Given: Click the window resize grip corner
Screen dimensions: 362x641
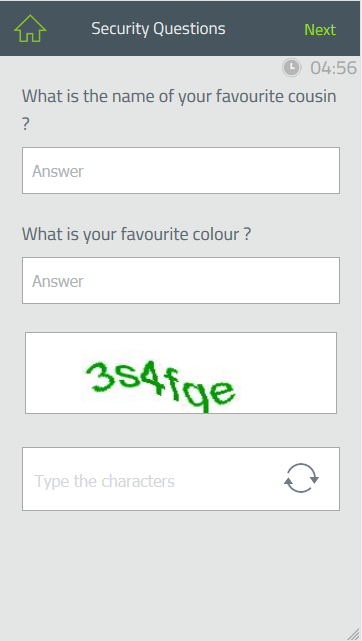Looking at the screenshot, I should pos(353,633).
